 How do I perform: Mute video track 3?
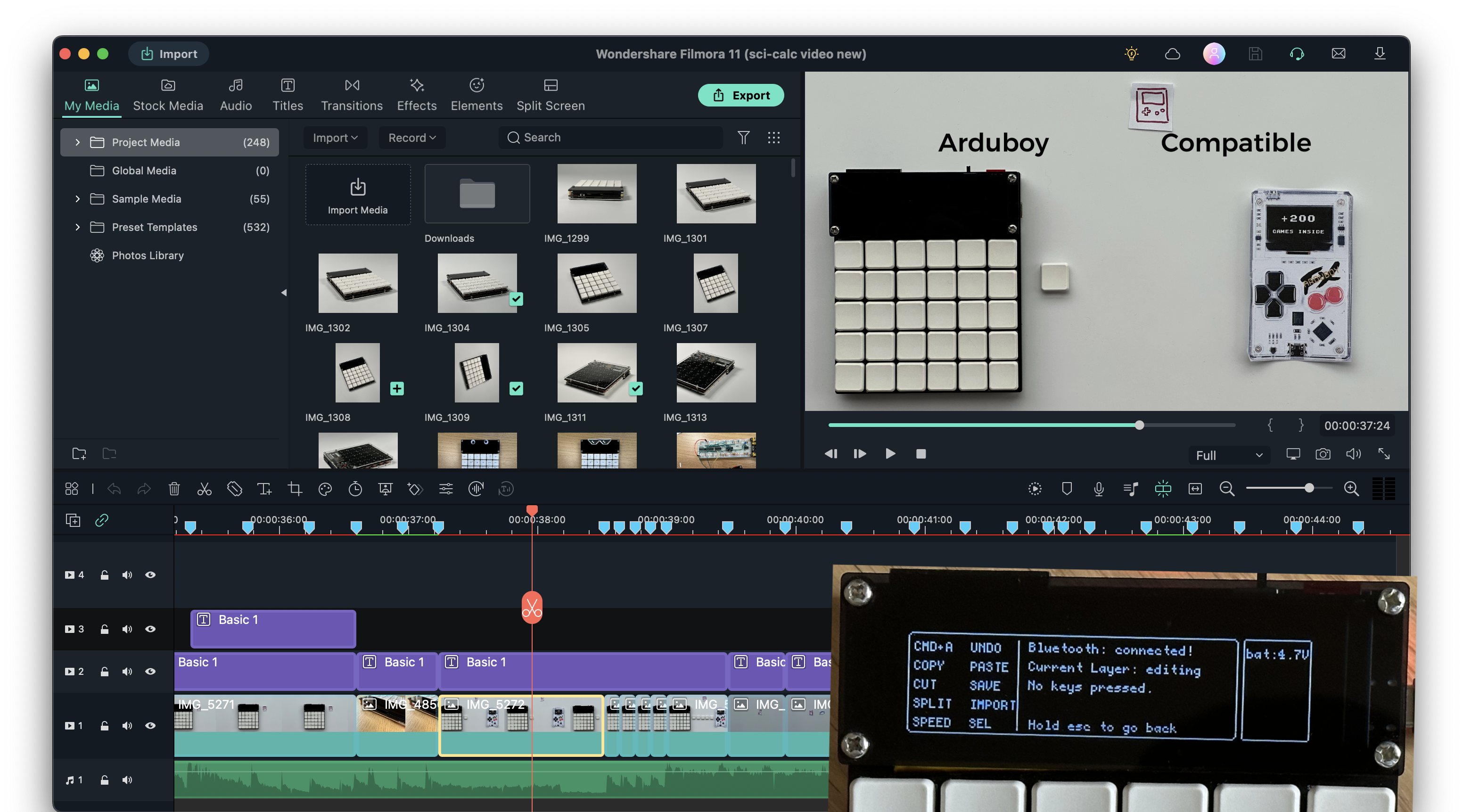pyautogui.click(x=127, y=629)
